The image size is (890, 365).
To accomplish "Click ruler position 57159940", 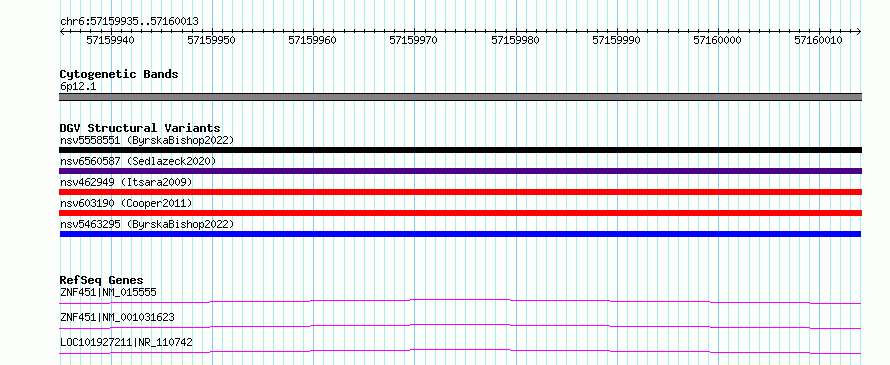I will pyautogui.click(x=111, y=40).
